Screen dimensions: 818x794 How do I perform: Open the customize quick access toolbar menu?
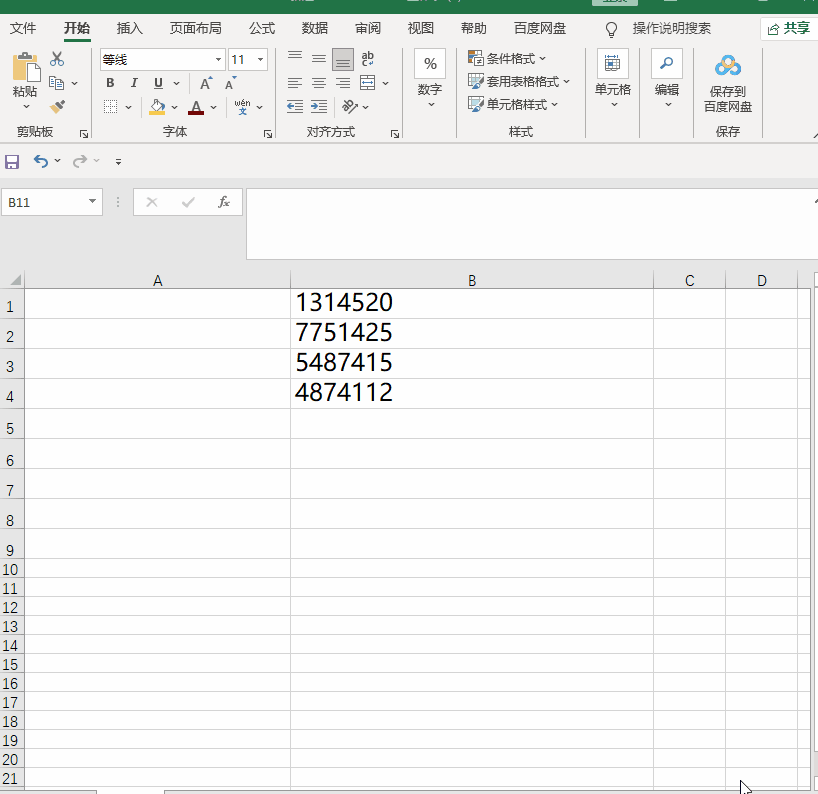pos(118,162)
